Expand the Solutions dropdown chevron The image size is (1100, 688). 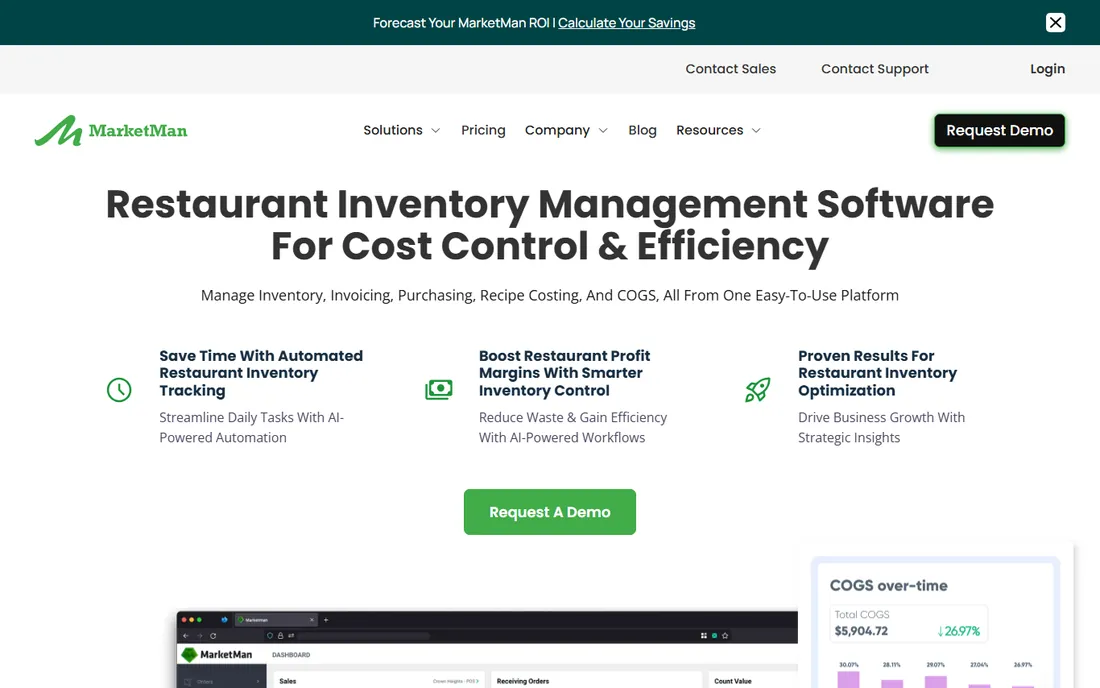(x=436, y=131)
